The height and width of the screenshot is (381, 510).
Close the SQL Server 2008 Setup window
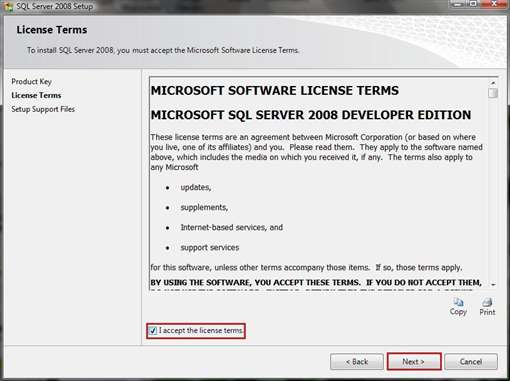tap(495, 4)
